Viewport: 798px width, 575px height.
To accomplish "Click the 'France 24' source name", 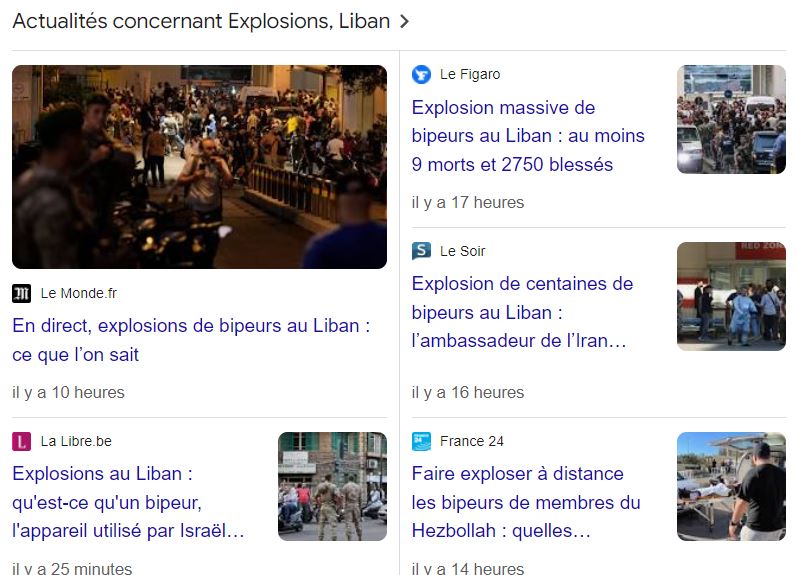I will [x=472, y=441].
